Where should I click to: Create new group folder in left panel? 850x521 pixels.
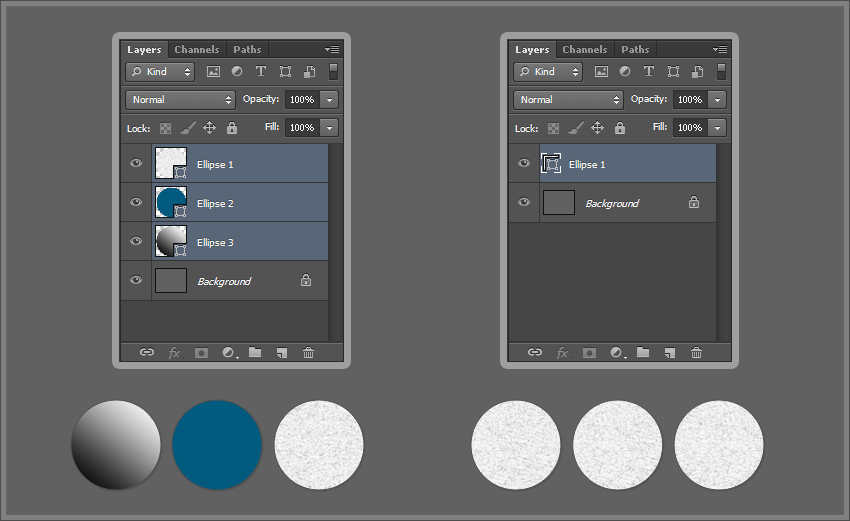coord(255,352)
